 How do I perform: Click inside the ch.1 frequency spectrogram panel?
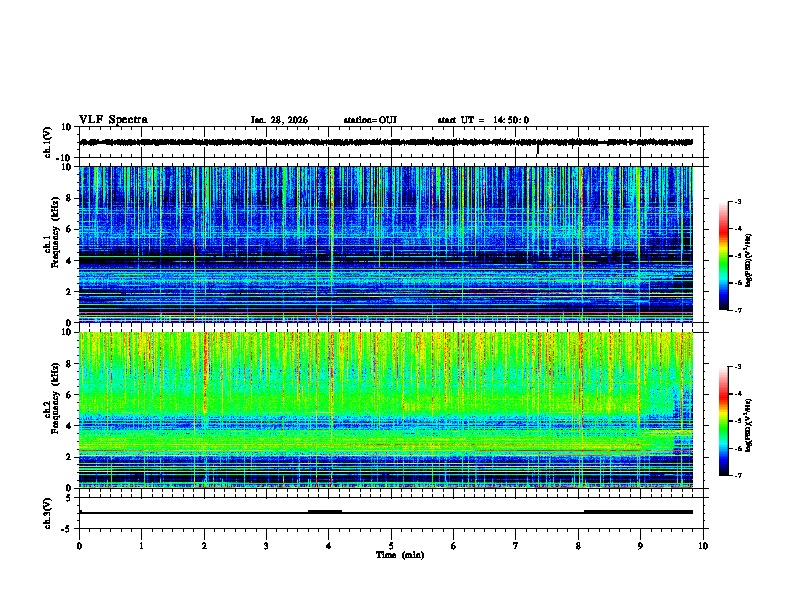point(386,244)
